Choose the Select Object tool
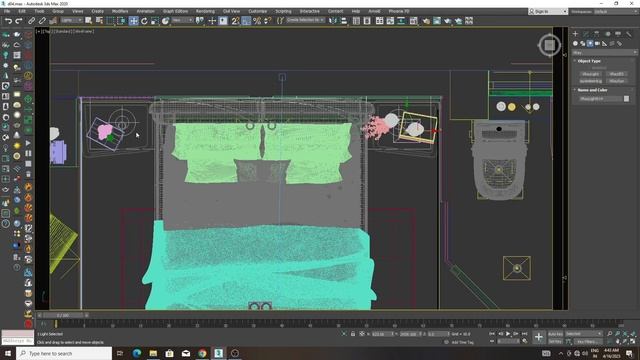This screenshot has height=360, width=640. (x=89, y=21)
